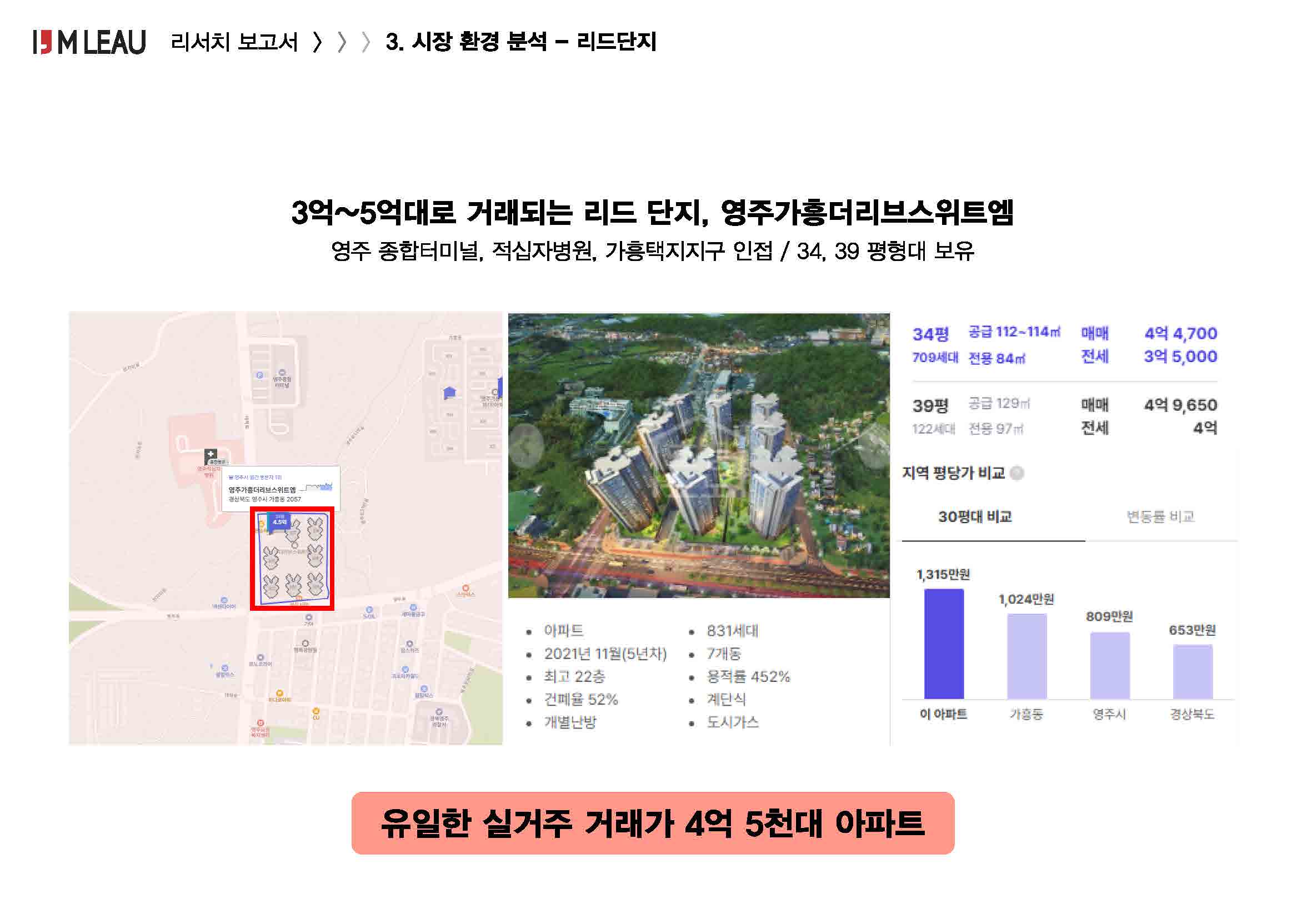
Task: Click the 영주가흥더리브스위트엠 map info popup
Action: 281,489
